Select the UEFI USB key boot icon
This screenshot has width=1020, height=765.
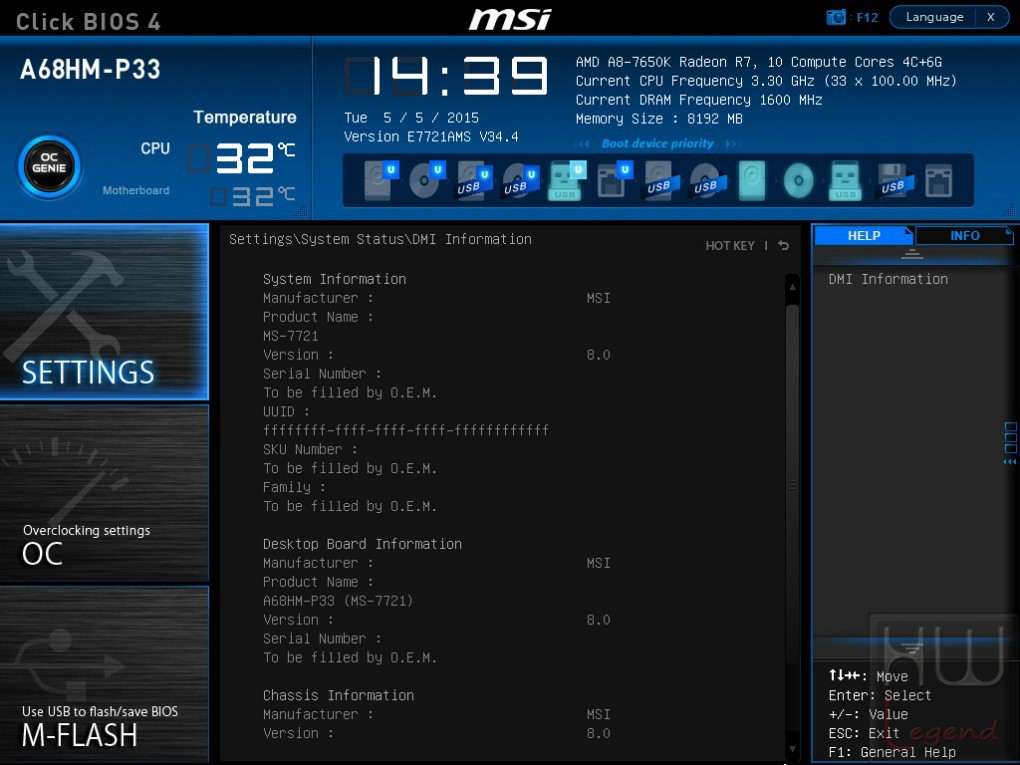coord(567,180)
